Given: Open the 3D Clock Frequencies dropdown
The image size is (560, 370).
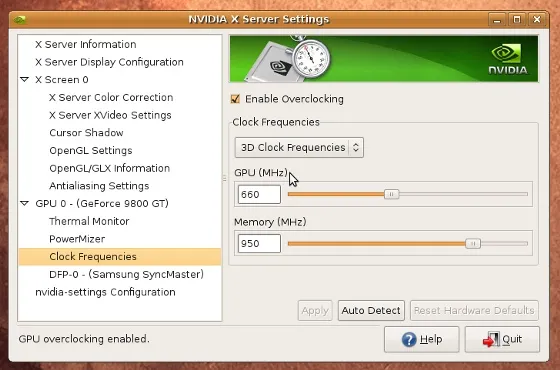Looking at the screenshot, I should point(299,148).
